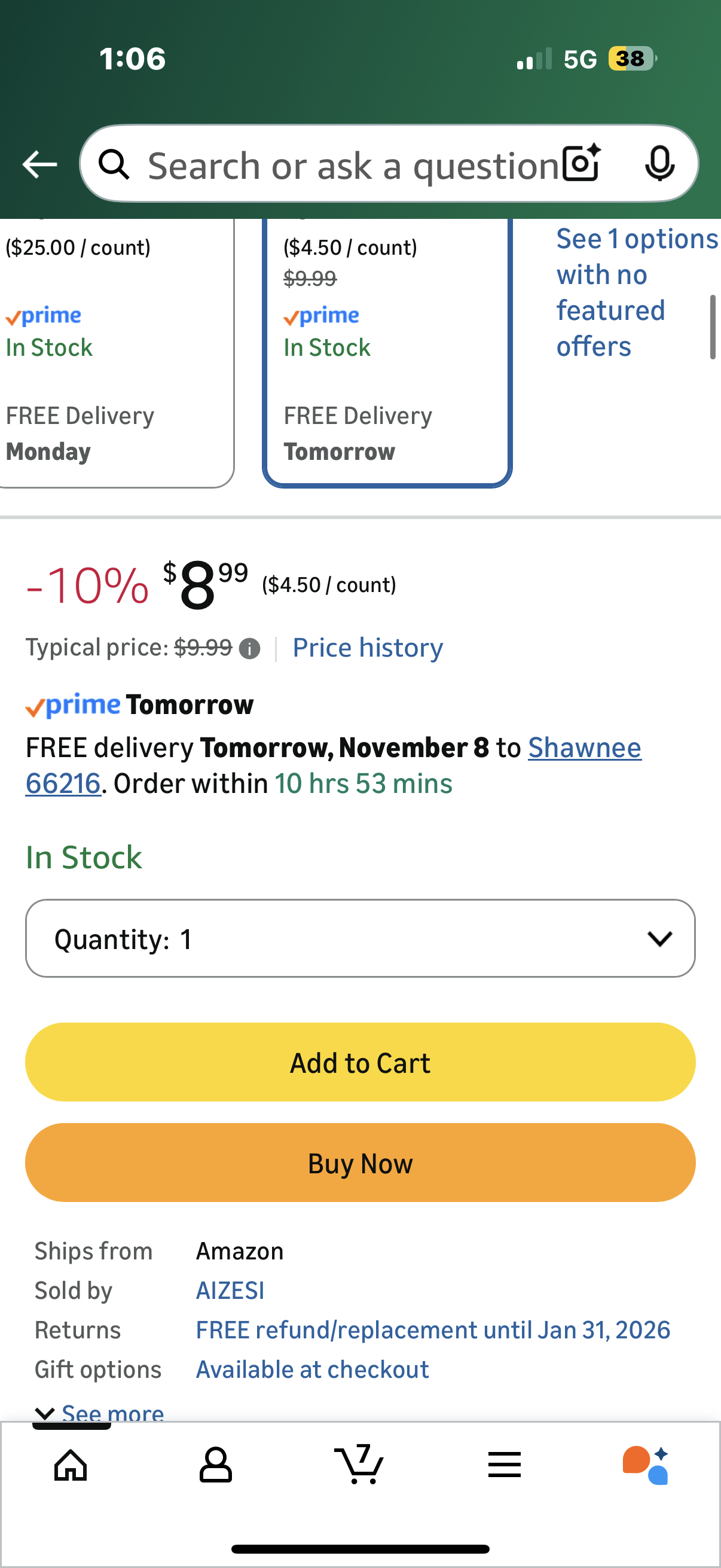Open the hamburger menu tab
The height and width of the screenshot is (1568, 721).
505,1465
